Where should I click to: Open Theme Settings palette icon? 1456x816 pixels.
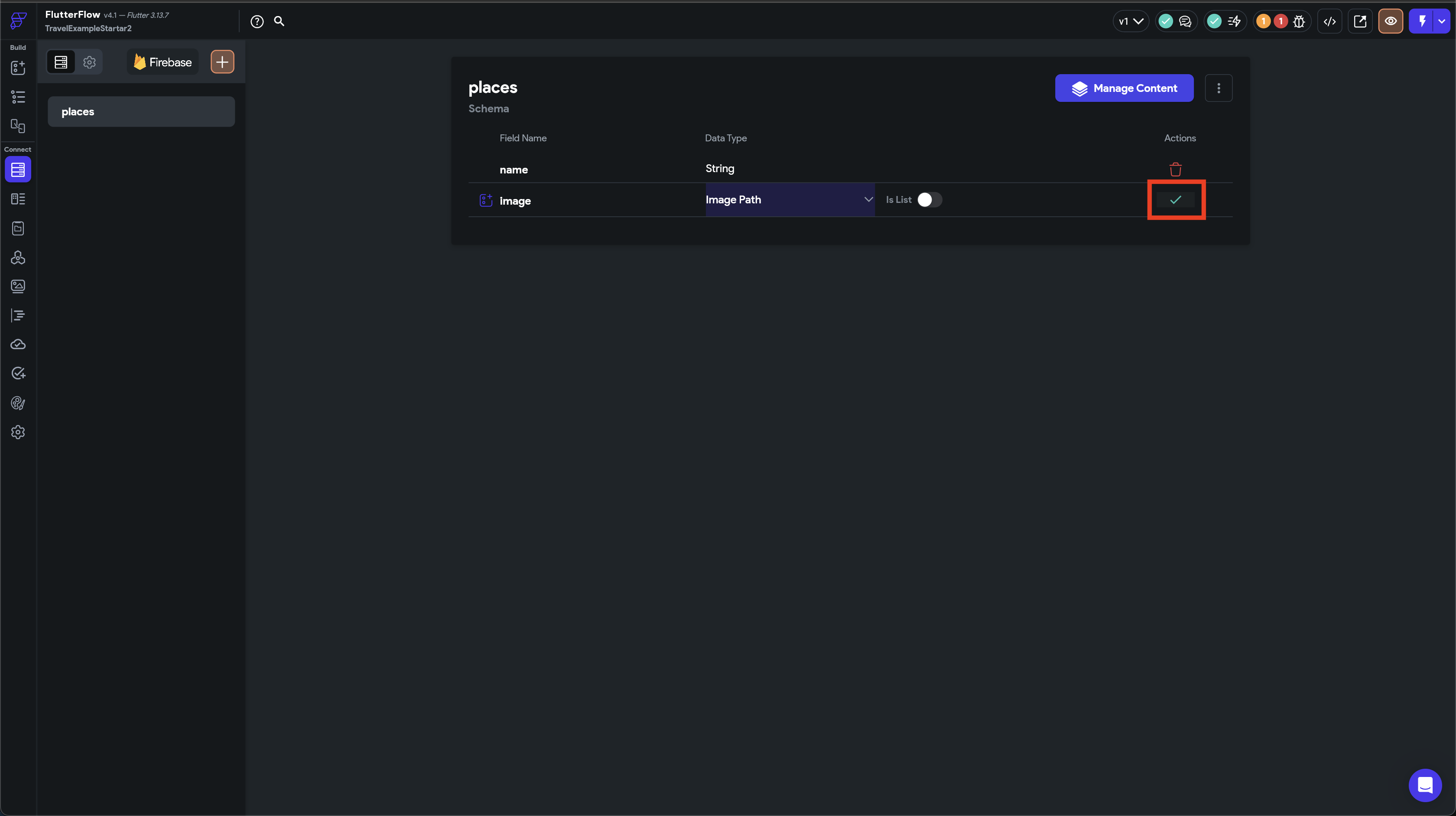18,403
